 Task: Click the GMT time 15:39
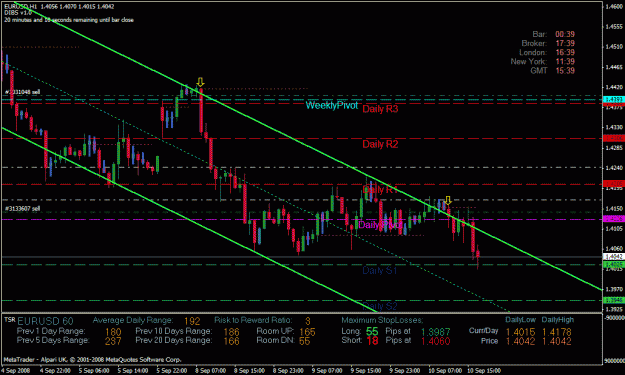(x=565, y=71)
